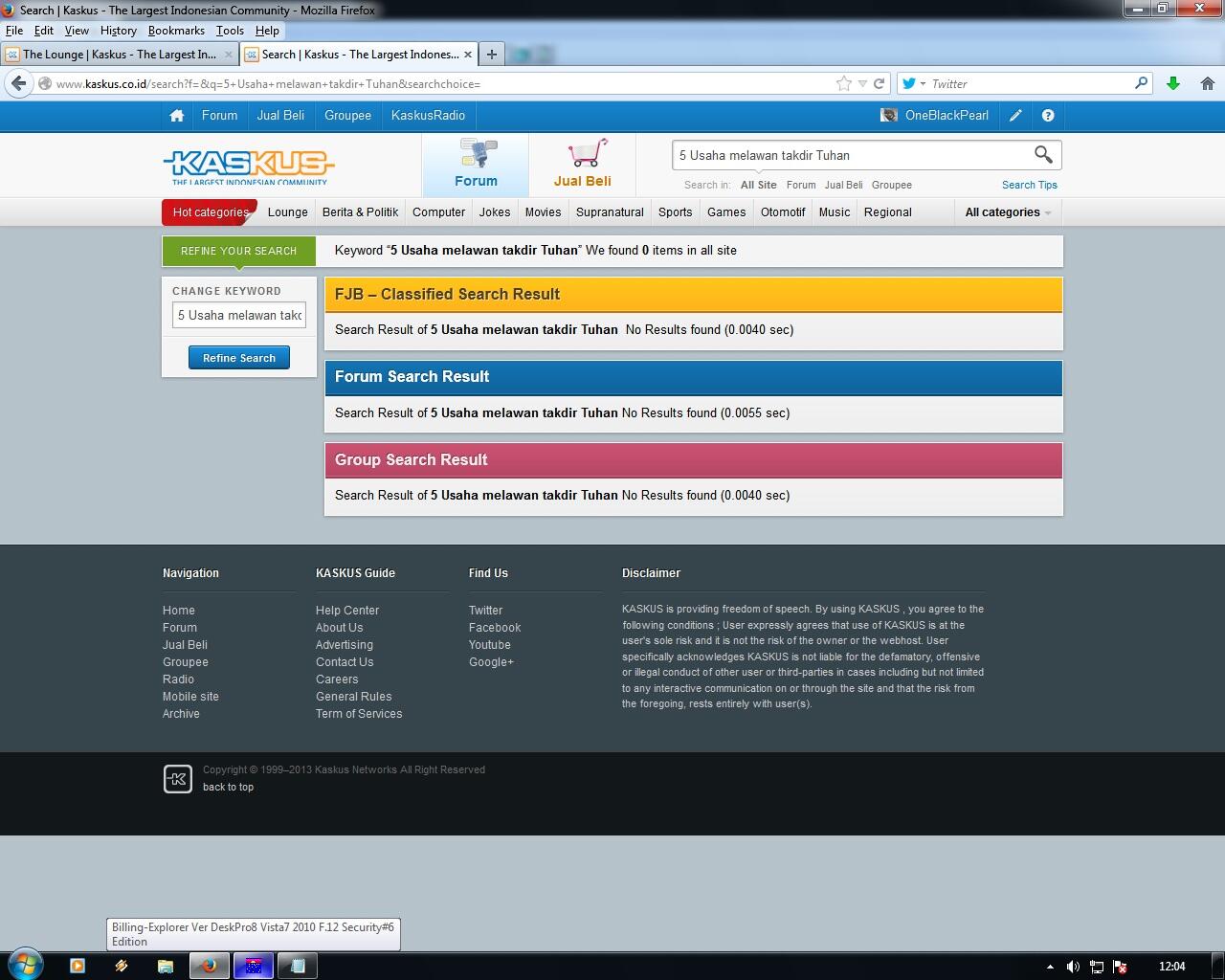Screen dimensions: 1225x980
Task: Click the search magnifier icon in Kaskus
Action: point(1043,154)
